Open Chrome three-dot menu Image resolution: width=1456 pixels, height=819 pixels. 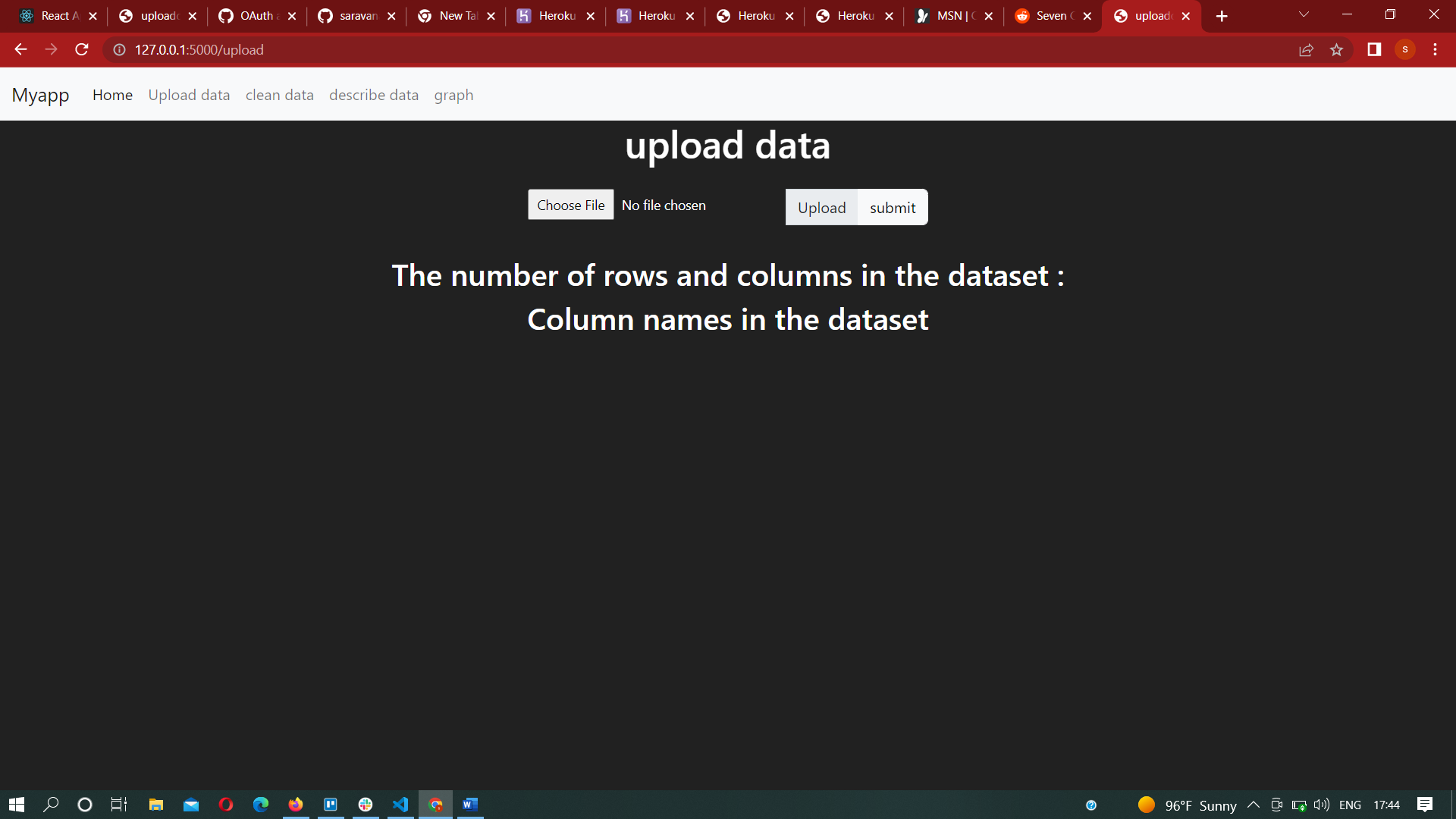coord(1435,49)
